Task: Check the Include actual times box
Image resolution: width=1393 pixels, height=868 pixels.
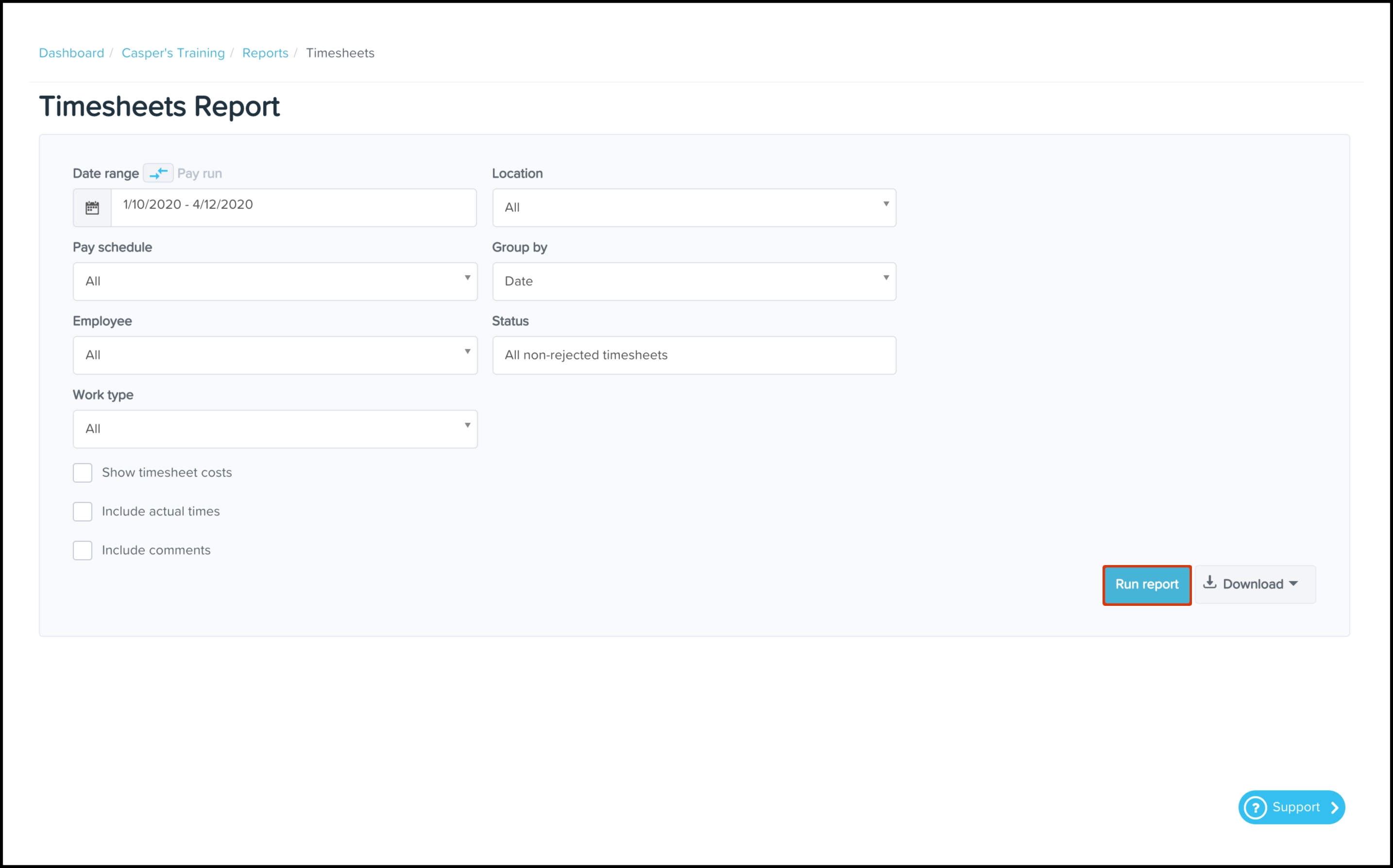Action: click(83, 512)
